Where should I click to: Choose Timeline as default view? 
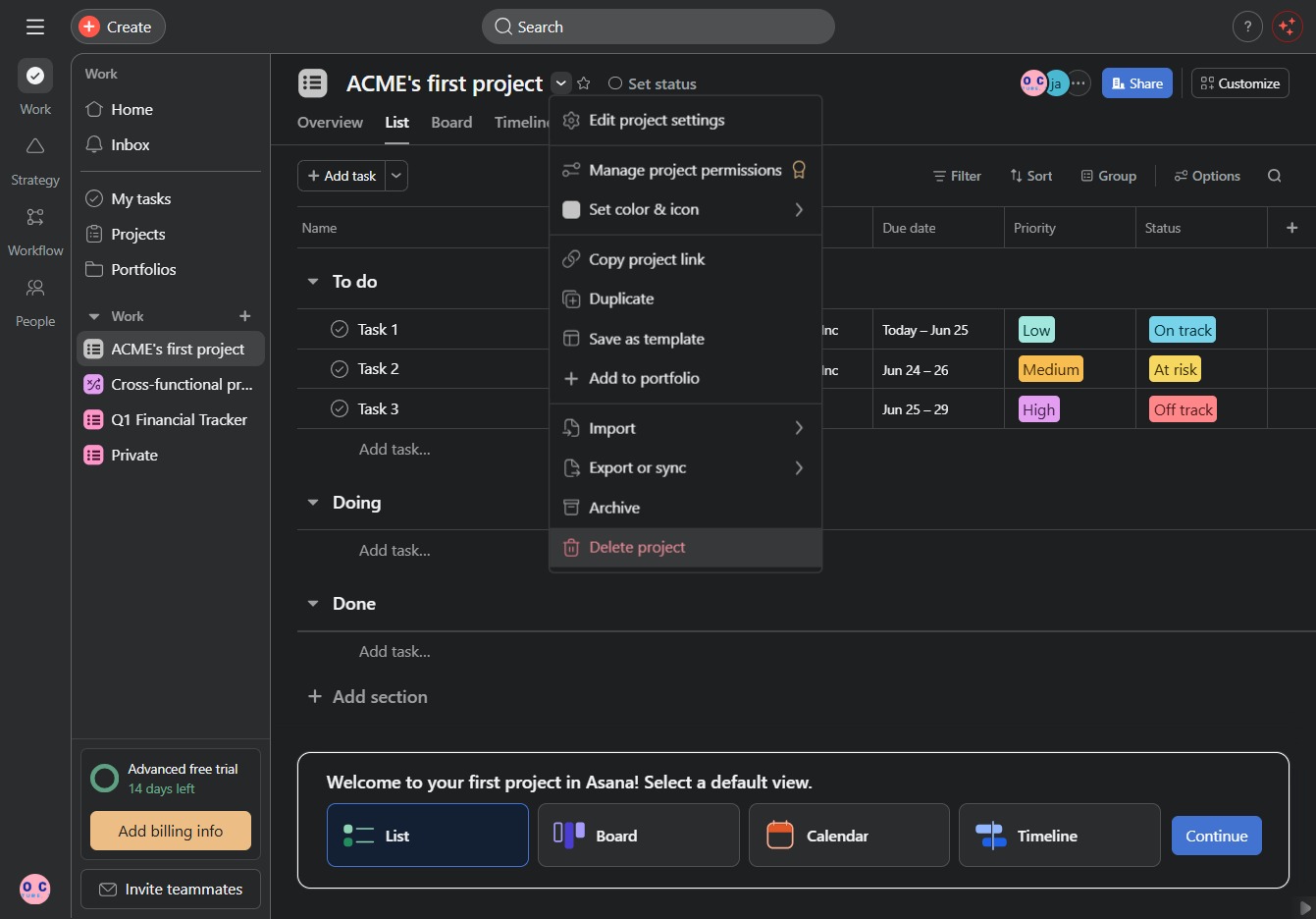pos(1060,836)
